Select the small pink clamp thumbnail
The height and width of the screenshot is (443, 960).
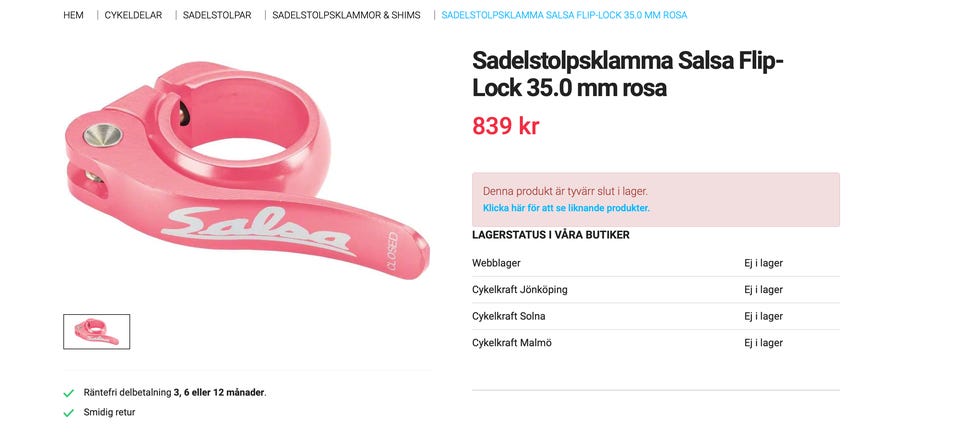(x=97, y=331)
